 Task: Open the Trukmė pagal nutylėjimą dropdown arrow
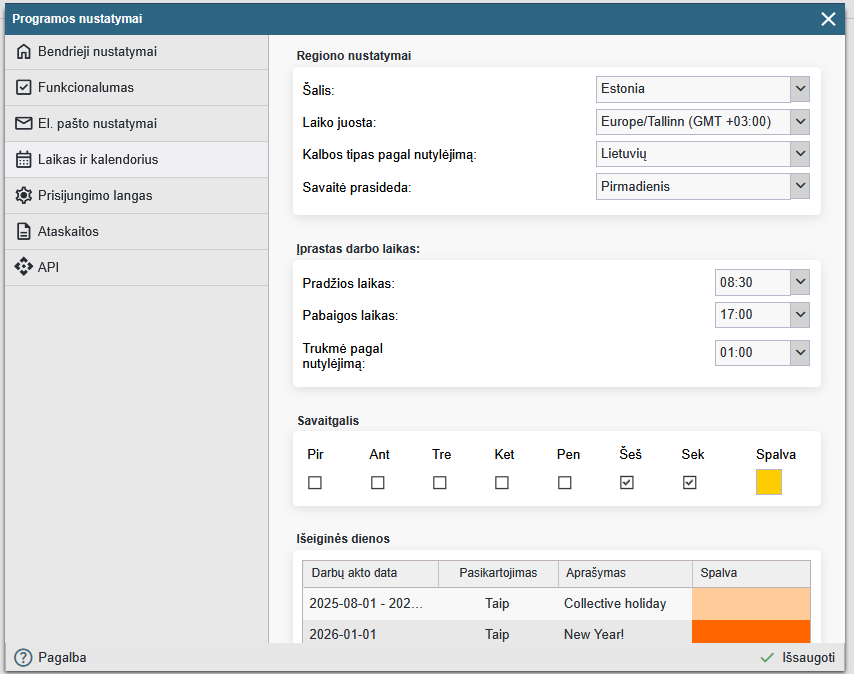[x=800, y=353]
